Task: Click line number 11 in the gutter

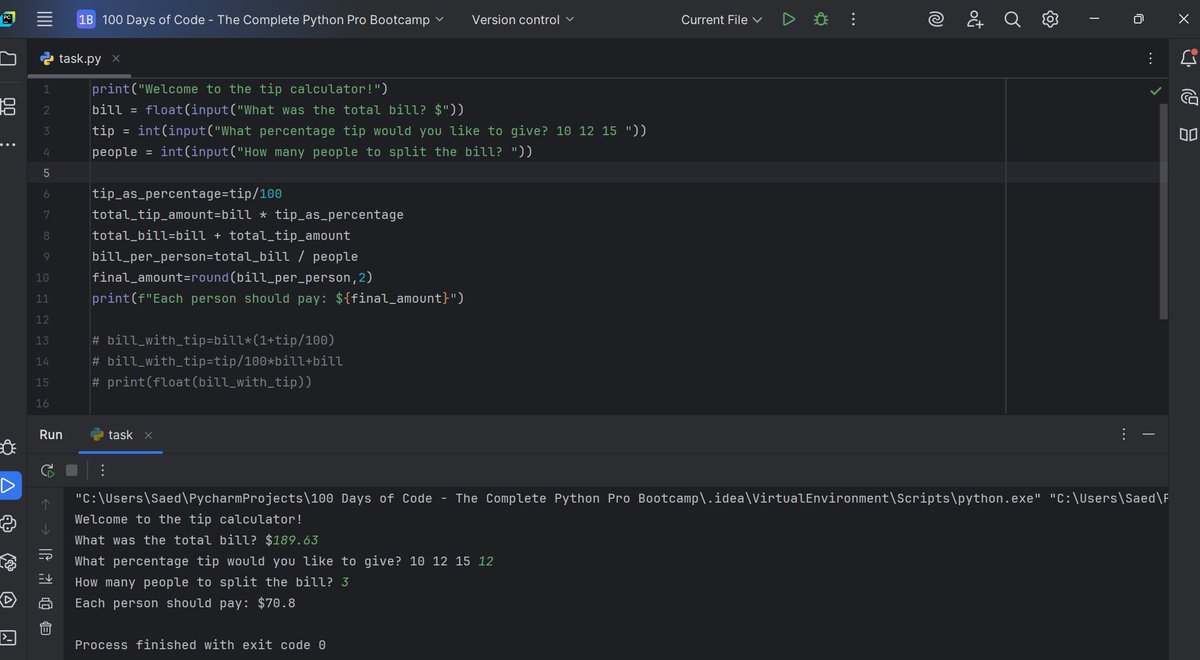Action: click(42, 298)
